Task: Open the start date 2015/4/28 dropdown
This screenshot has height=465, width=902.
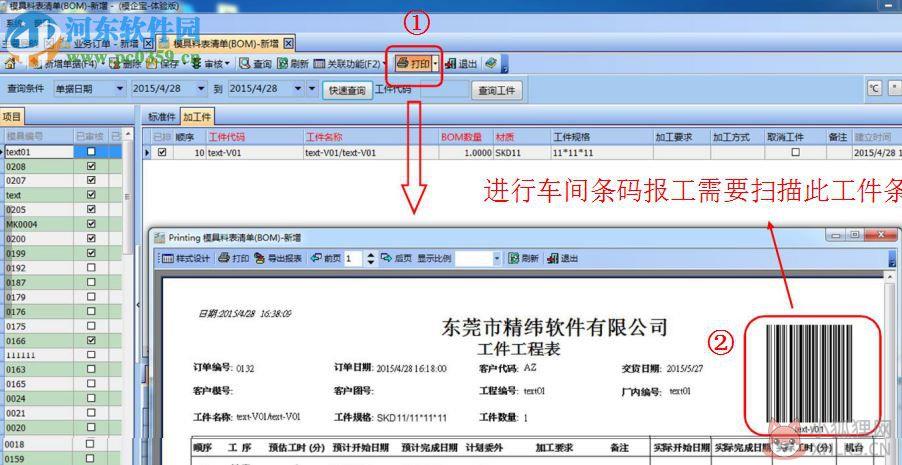Action: click(201, 89)
